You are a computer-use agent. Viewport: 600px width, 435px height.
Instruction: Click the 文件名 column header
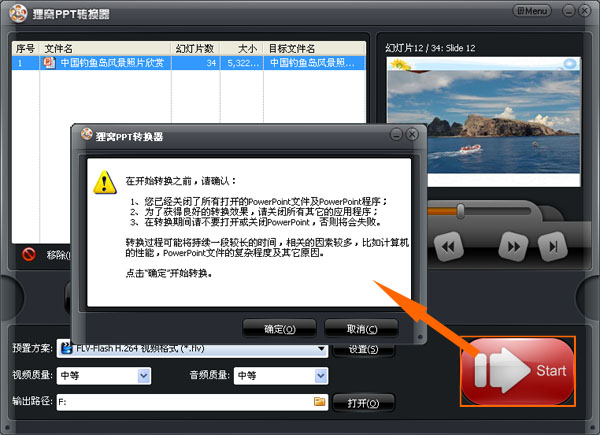click(x=105, y=49)
